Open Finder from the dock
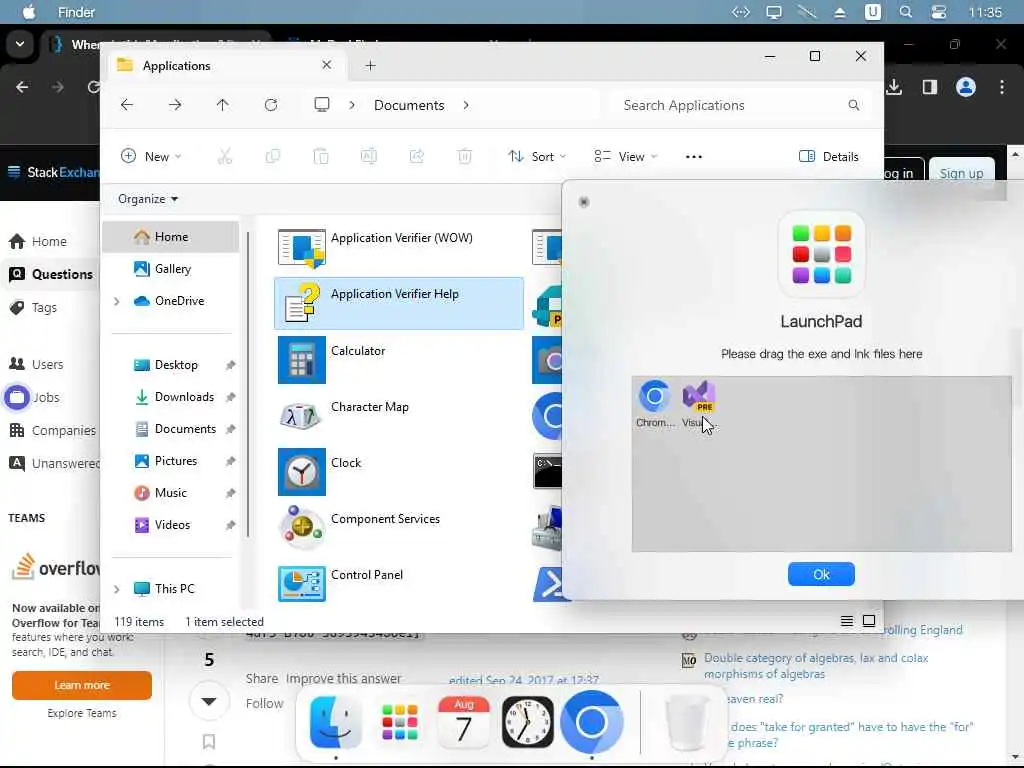This screenshot has height=768, width=1024. [335, 722]
